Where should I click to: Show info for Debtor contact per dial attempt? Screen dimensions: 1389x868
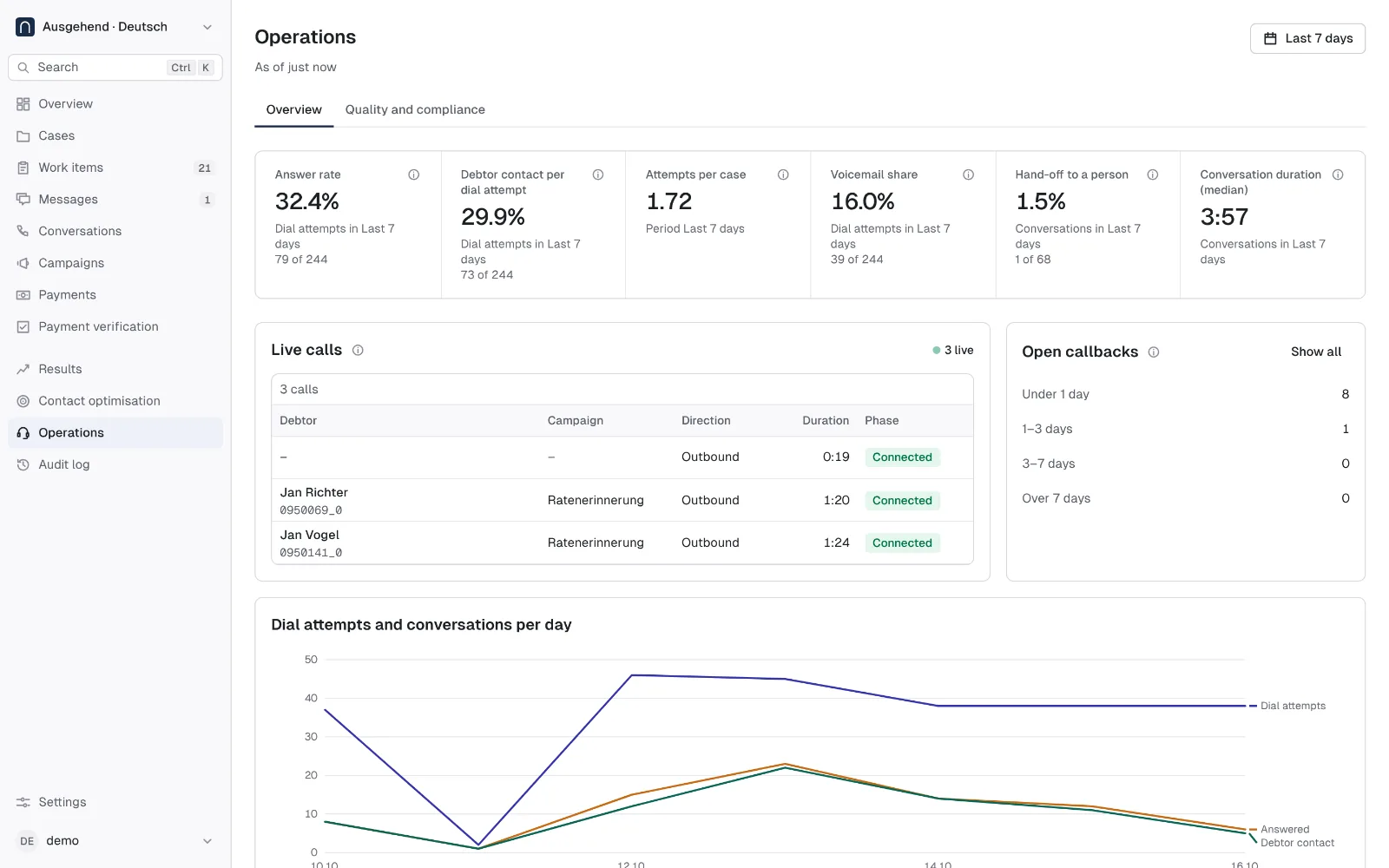click(x=598, y=174)
